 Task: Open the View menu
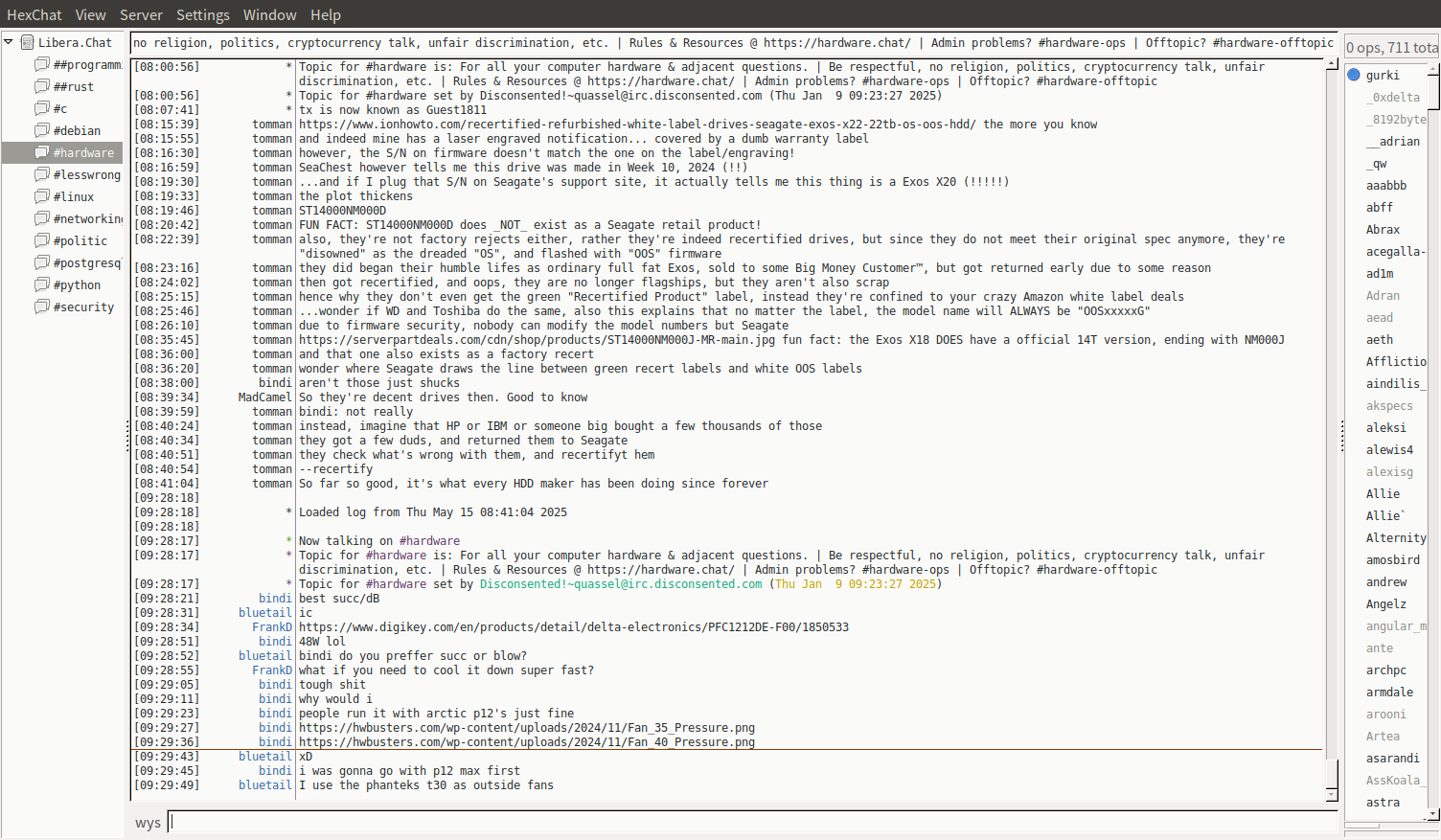pos(91,14)
